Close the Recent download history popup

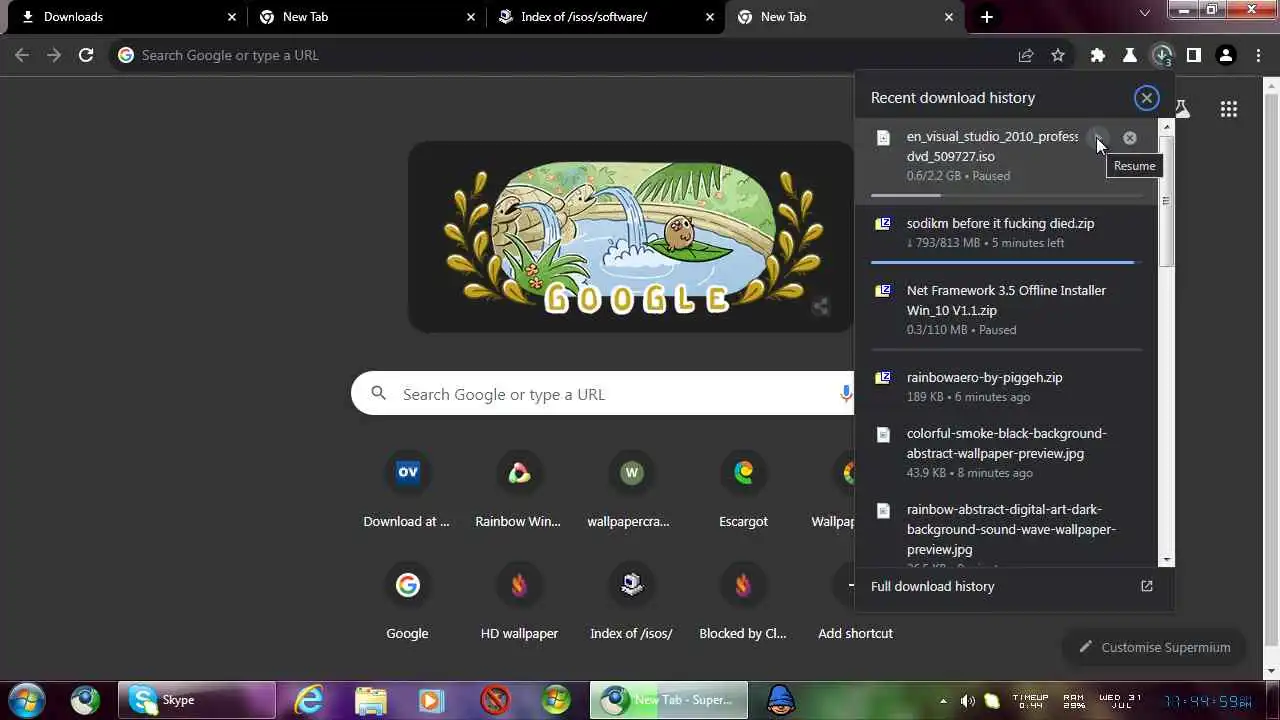(x=1147, y=97)
